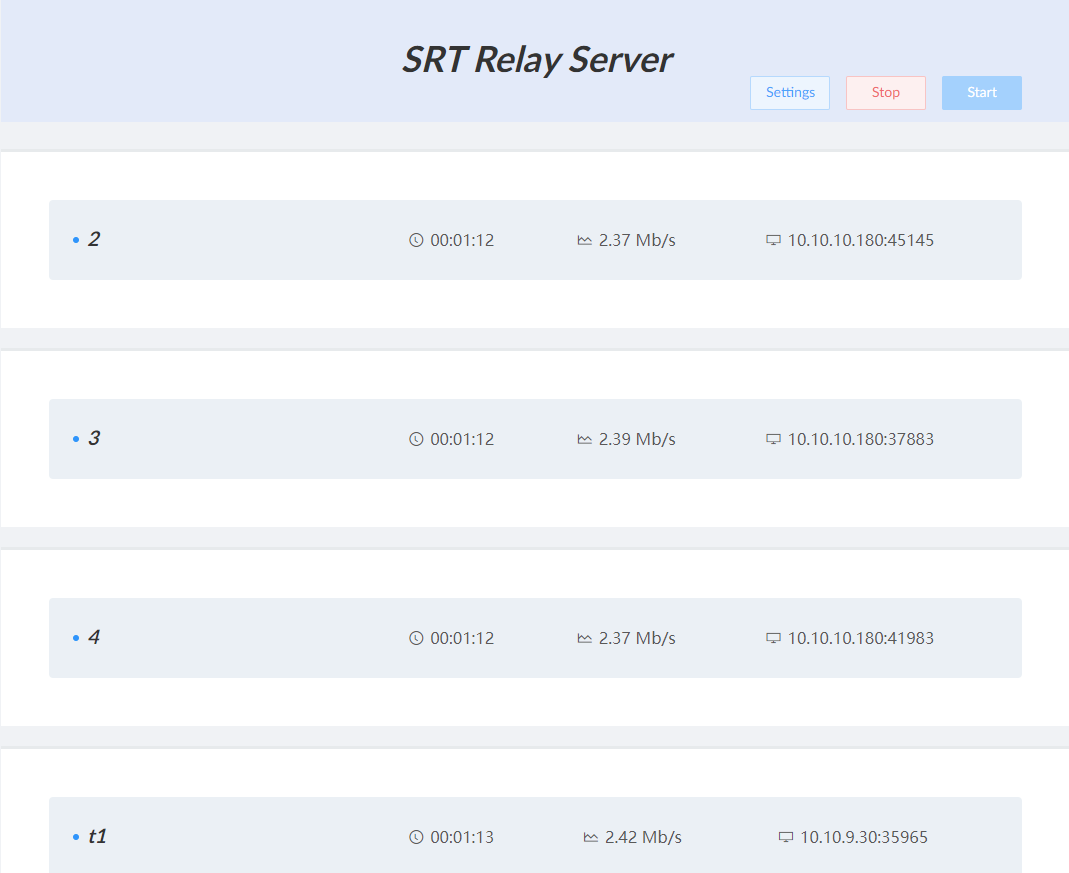This screenshot has height=873, width=1069.
Task: Click the chart icon next to 2.39 Mb/s
Action: pyautogui.click(x=585, y=439)
